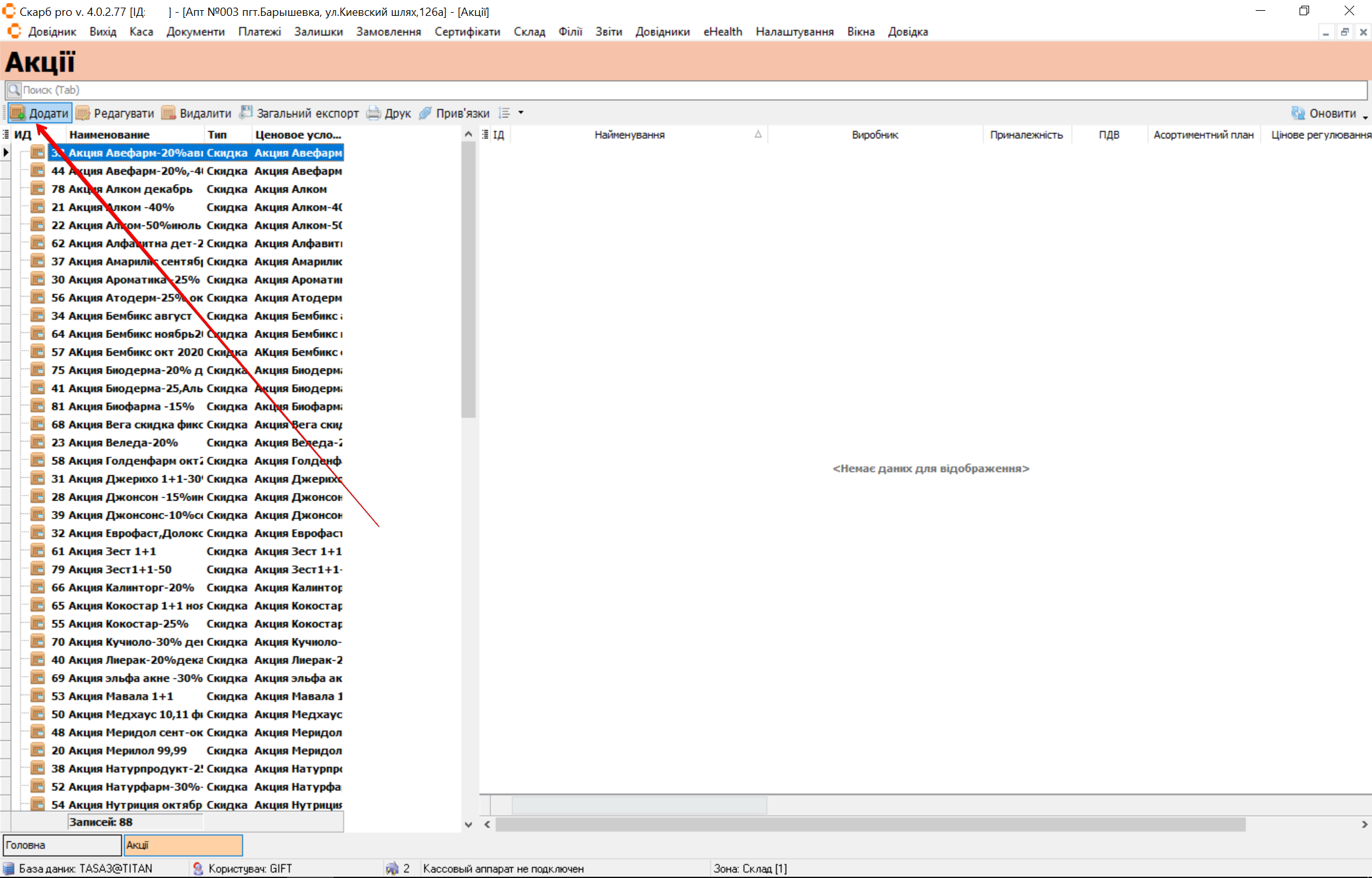Click the horizontal scrollbar under the right grid
1372x878 pixels.
870,825
